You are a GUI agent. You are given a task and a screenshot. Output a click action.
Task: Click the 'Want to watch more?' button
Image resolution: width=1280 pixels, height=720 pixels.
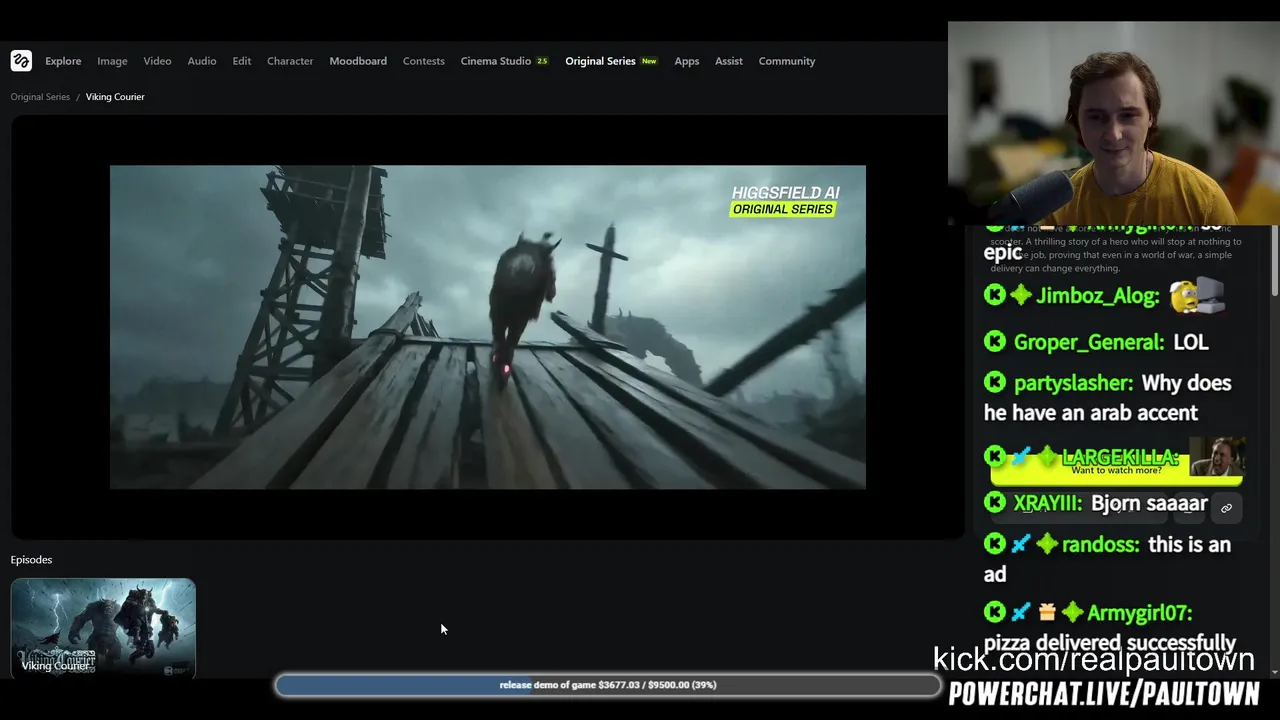point(1116,470)
